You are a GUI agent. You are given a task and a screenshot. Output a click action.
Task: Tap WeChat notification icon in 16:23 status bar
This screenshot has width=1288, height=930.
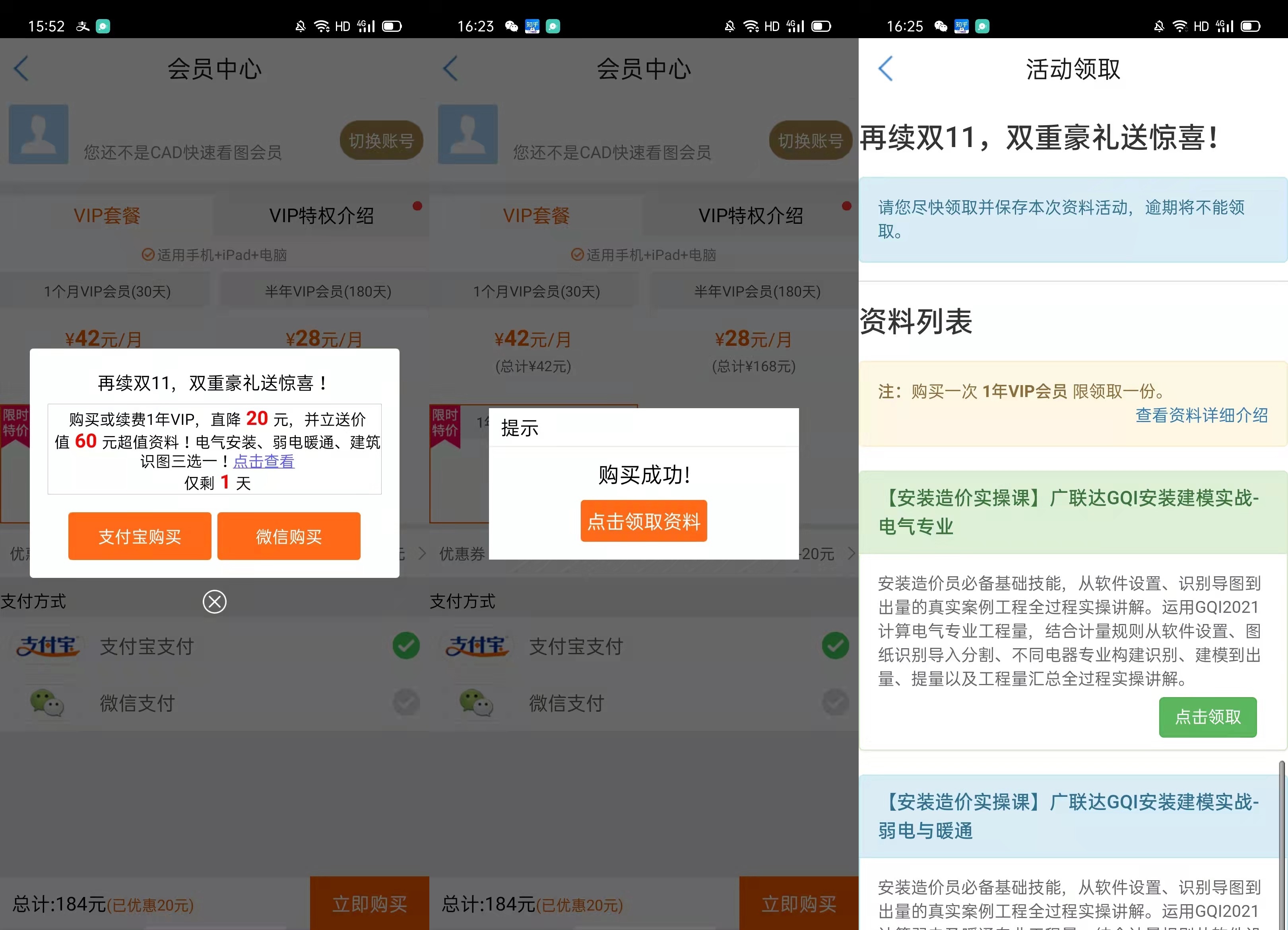(x=511, y=26)
